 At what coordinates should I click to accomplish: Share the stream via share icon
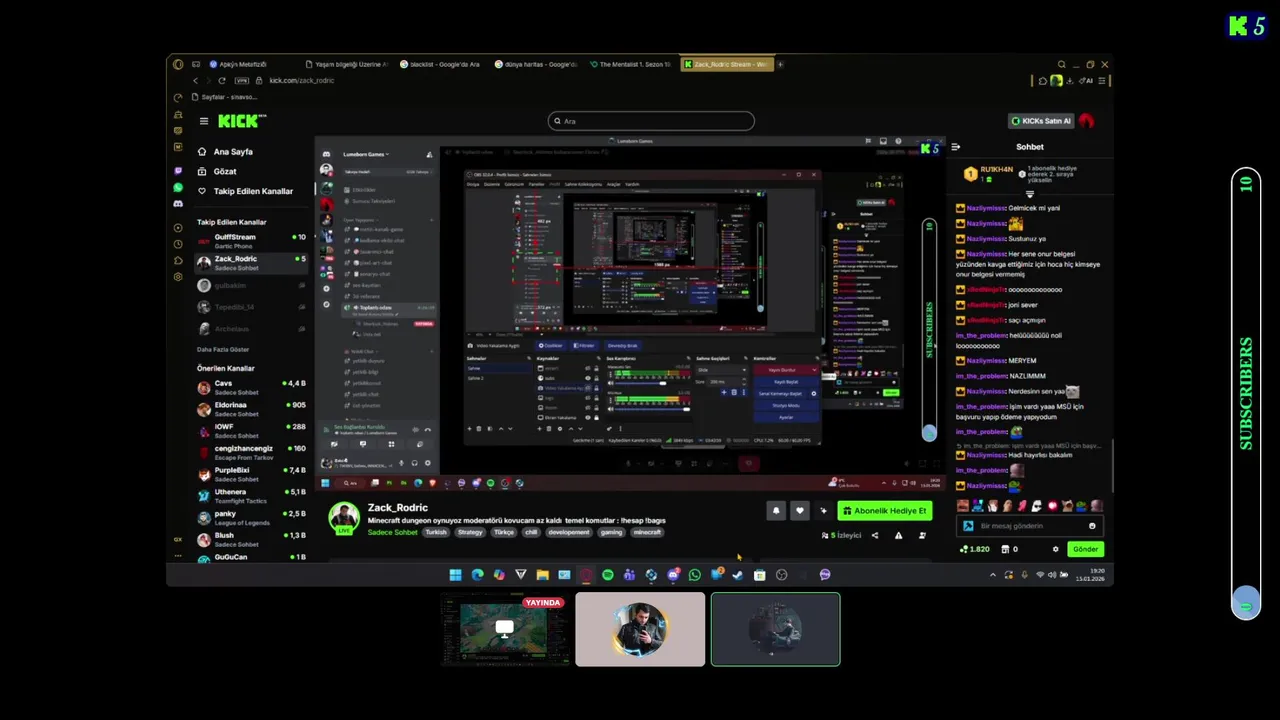[875, 535]
